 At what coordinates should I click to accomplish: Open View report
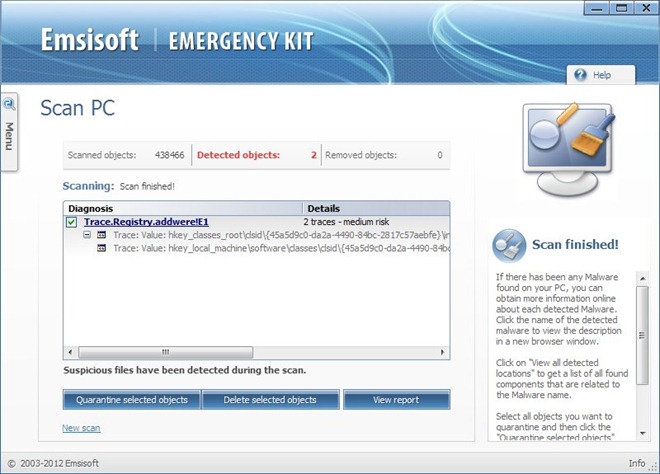[397, 399]
